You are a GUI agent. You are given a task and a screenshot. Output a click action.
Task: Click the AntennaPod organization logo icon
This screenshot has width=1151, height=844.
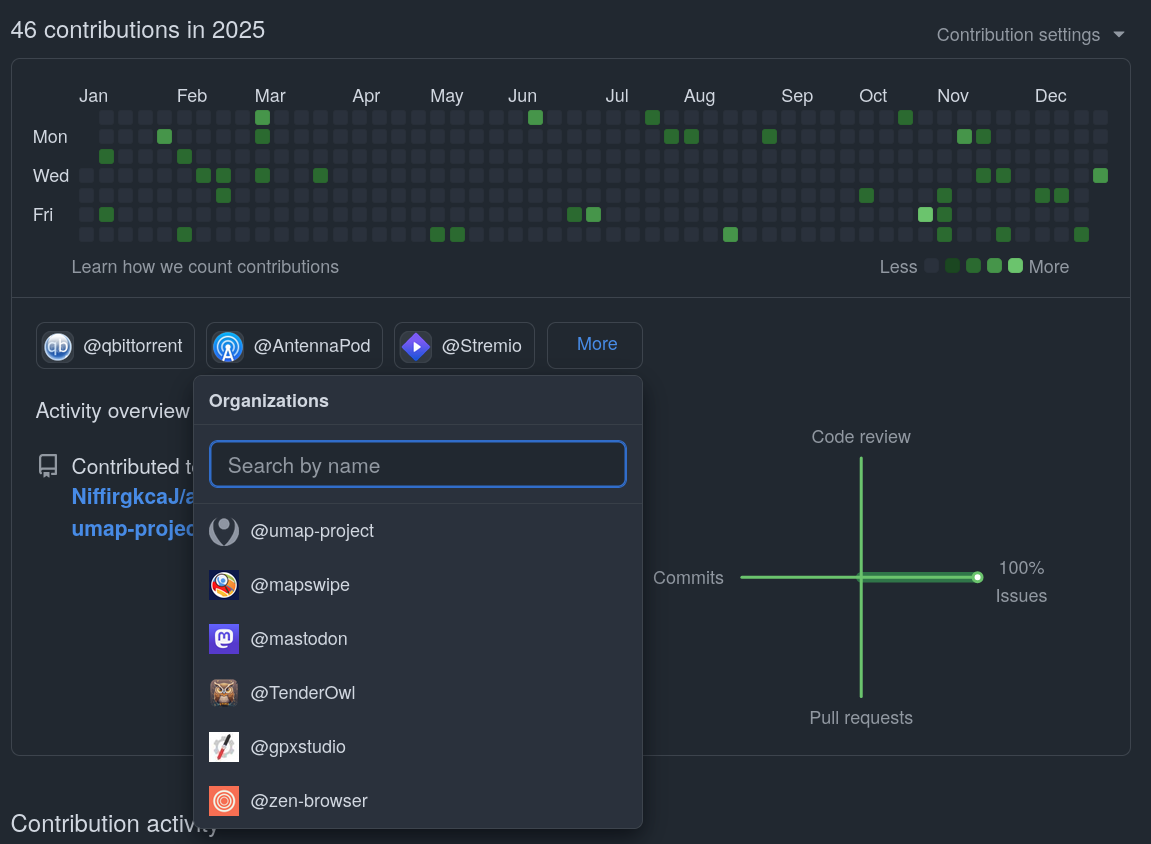pos(228,346)
